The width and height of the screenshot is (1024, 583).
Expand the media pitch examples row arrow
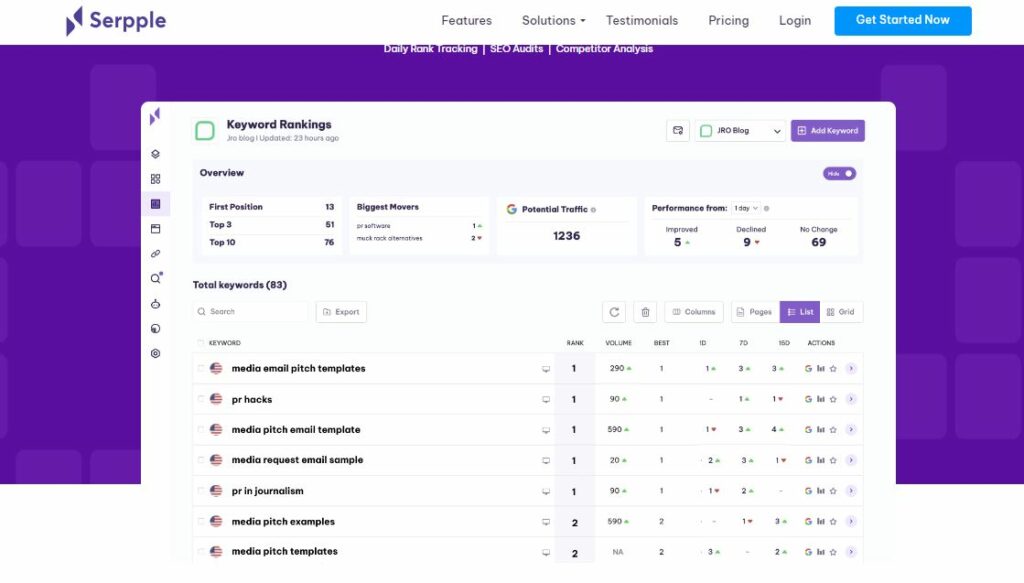tap(851, 522)
